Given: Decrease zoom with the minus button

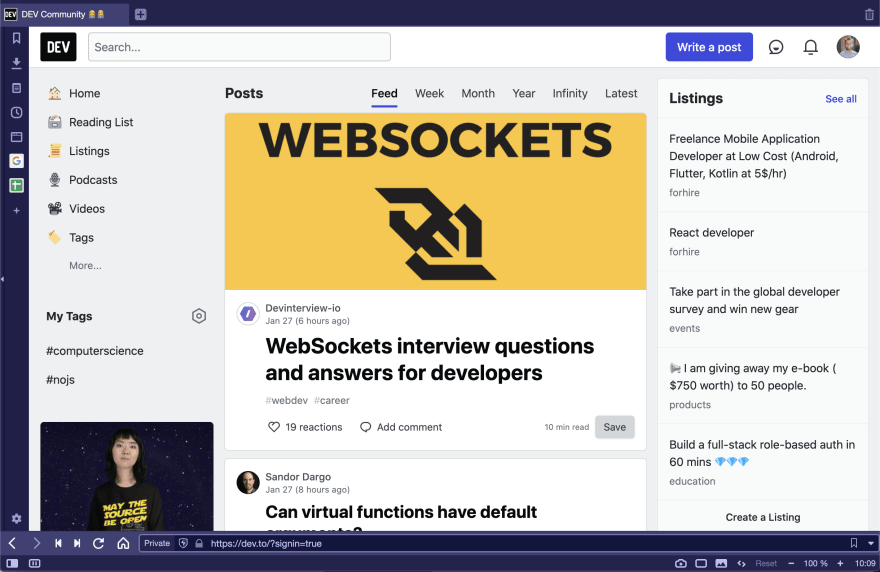Looking at the screenshot, I should point(791,563).
